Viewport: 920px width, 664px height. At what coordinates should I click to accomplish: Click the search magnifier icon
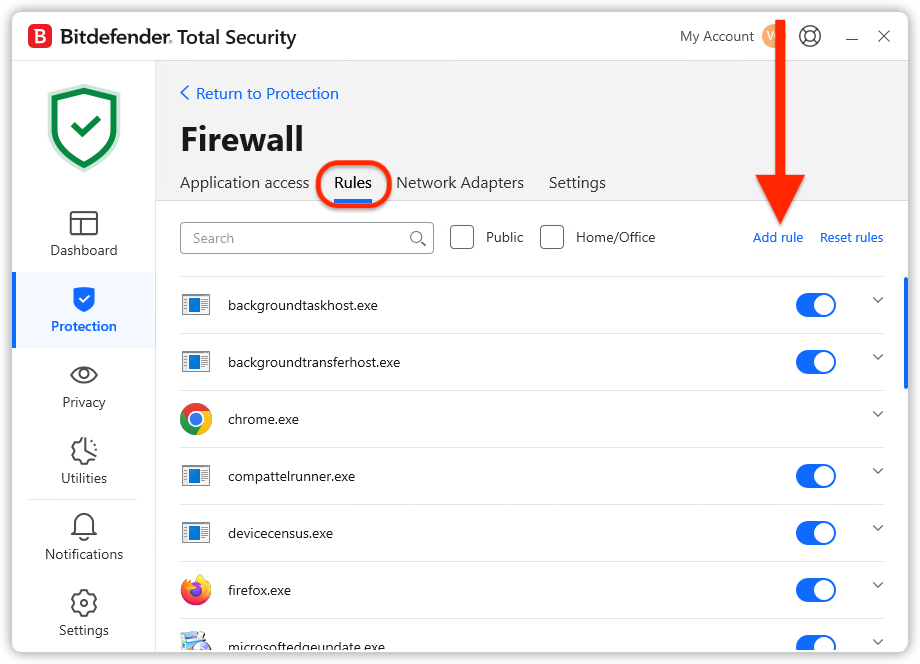[x=417, y=238]
